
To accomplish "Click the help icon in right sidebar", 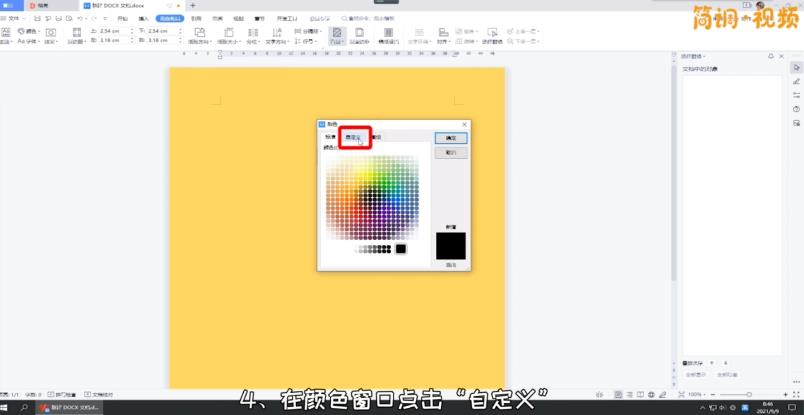I will point(796,109).
